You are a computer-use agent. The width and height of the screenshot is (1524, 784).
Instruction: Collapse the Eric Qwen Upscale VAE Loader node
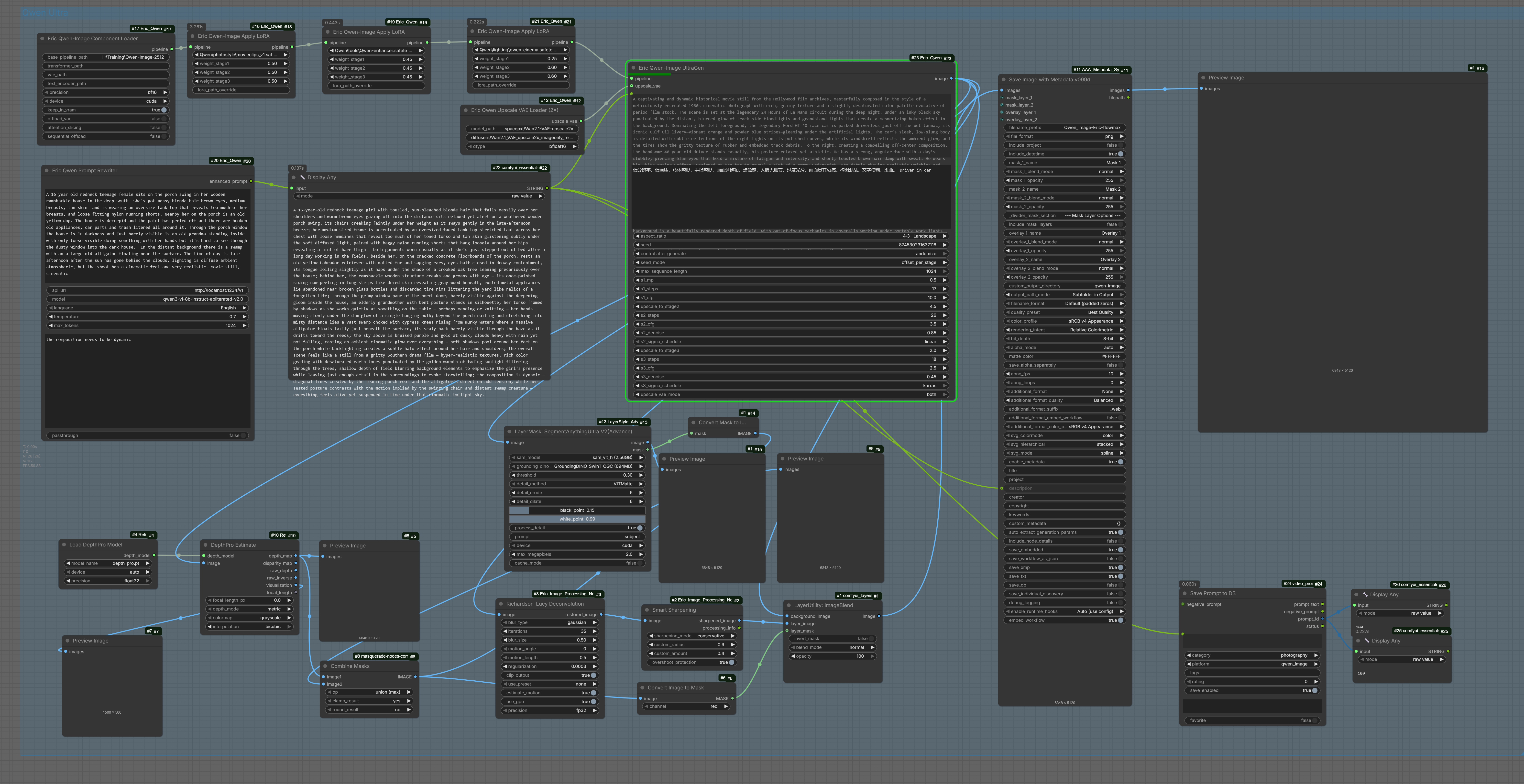pos(466,110)
